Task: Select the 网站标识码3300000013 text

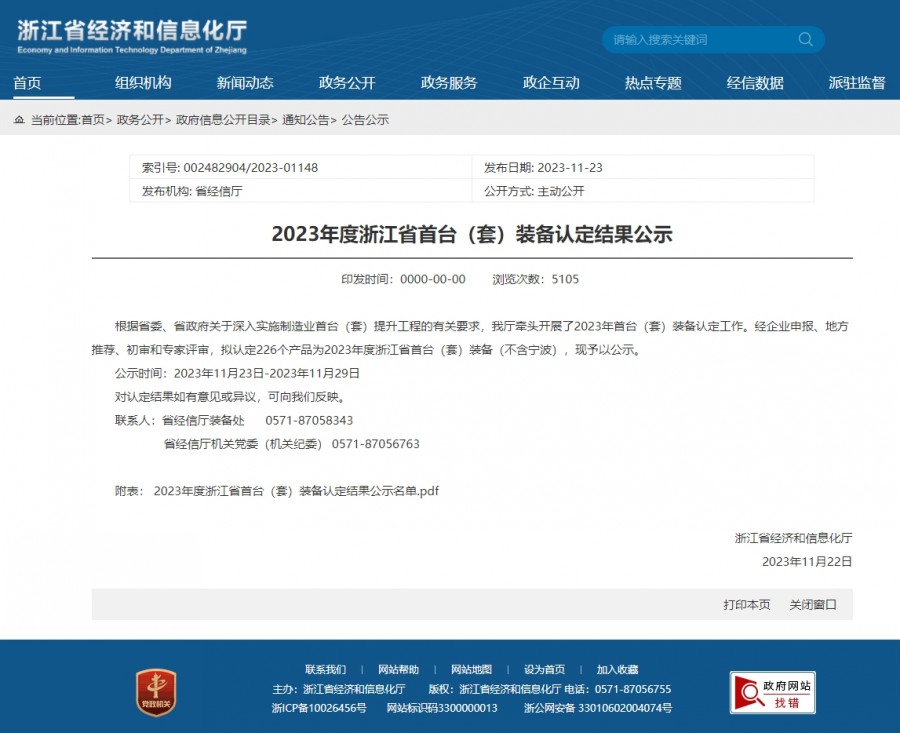Action: [442, 708]
